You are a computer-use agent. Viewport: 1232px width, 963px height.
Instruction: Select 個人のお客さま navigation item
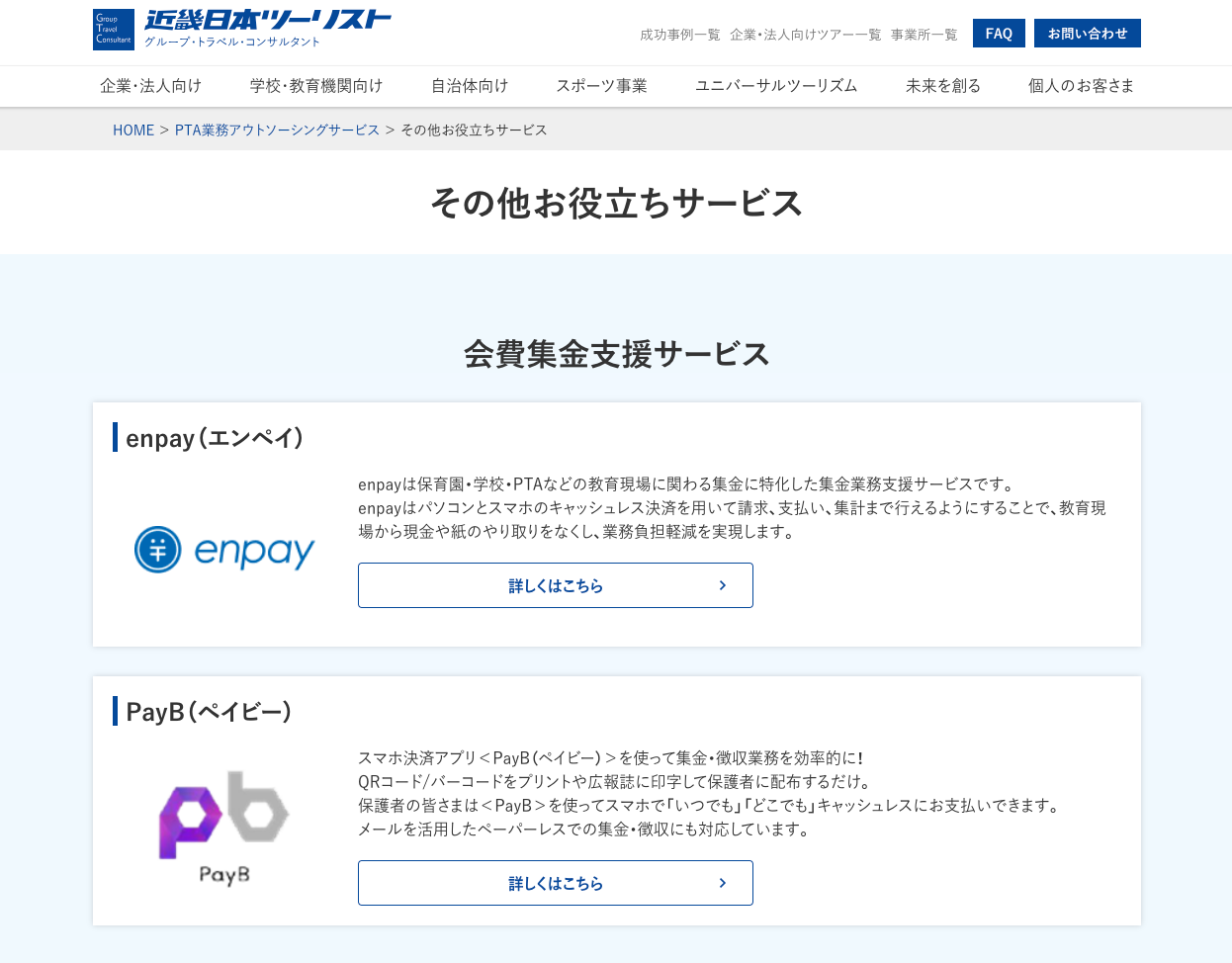(x=1081, y=86)
